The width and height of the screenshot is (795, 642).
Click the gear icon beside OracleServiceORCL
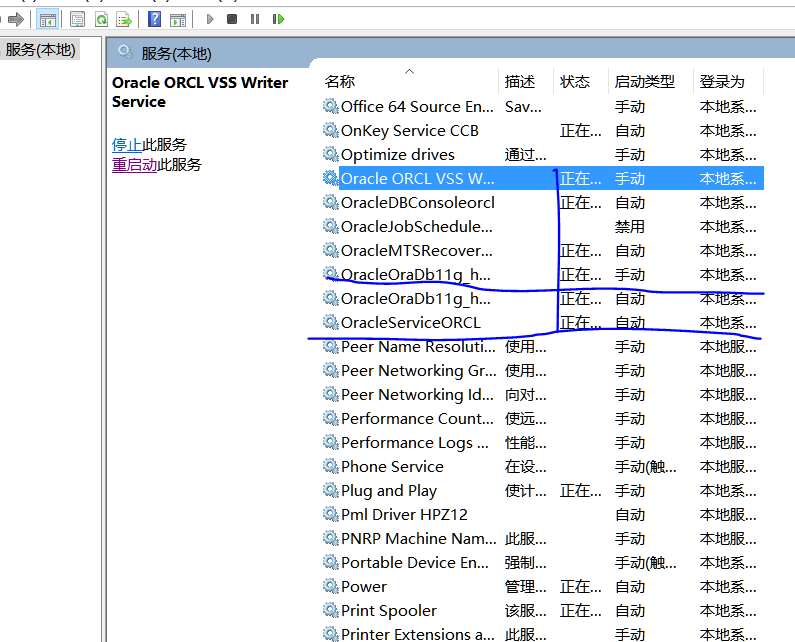coord(331,322)
